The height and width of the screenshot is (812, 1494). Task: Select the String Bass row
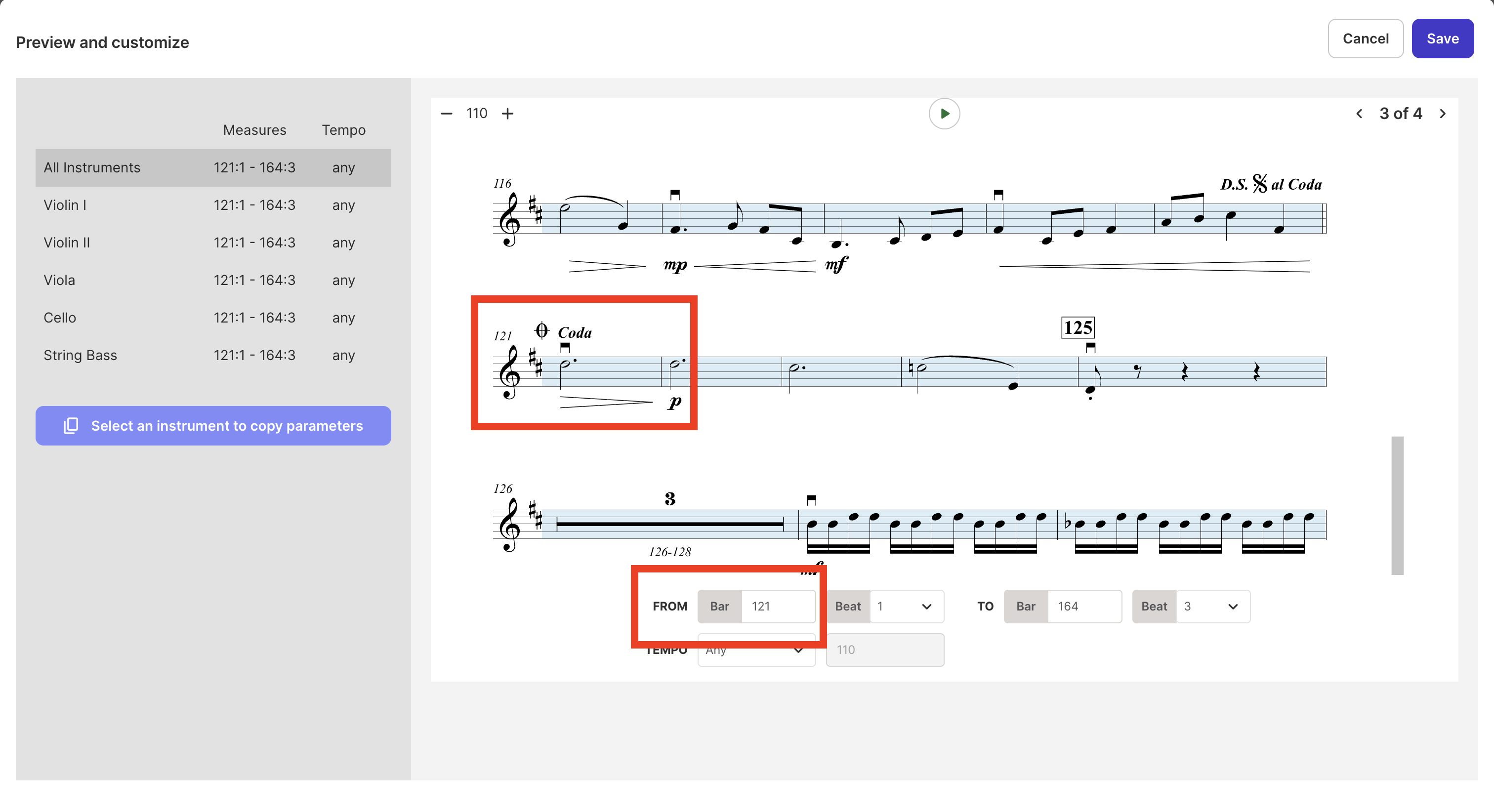click(x=213, y=355)
